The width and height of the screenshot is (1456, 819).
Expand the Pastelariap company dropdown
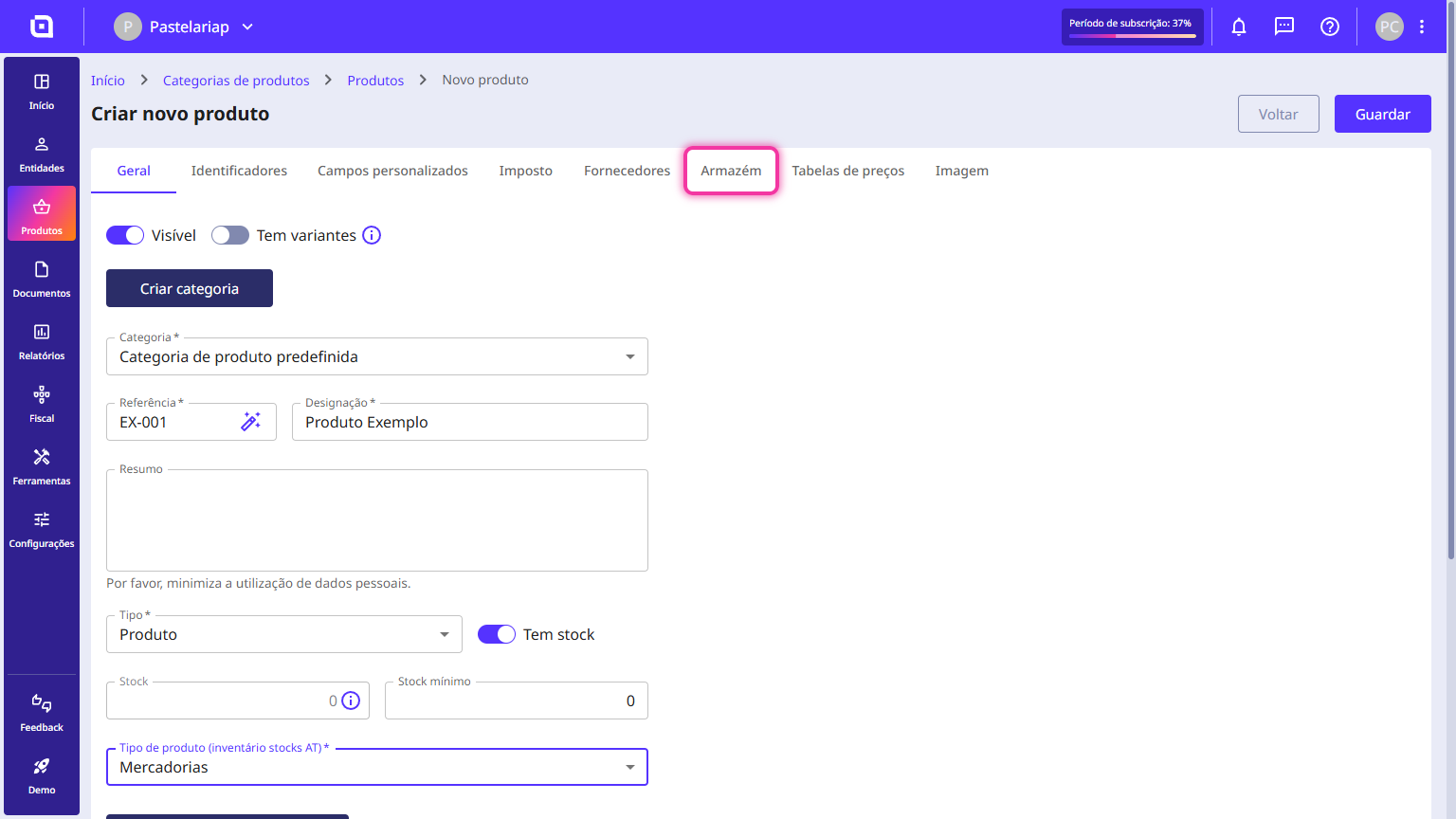(185, 27)
